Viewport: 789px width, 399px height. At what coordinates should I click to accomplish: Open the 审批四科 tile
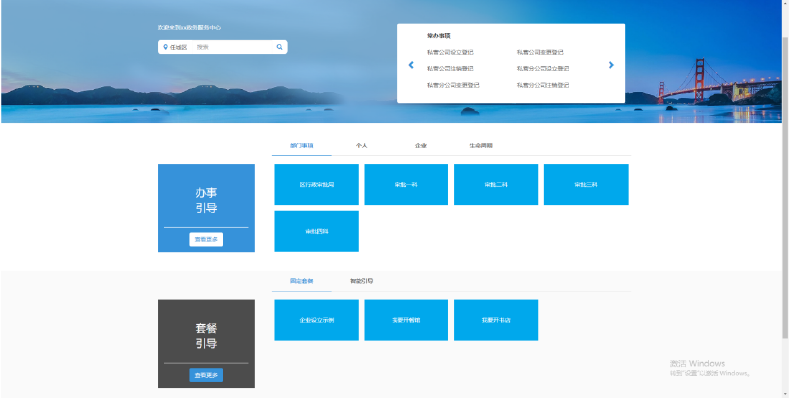(x=317, y=231)
